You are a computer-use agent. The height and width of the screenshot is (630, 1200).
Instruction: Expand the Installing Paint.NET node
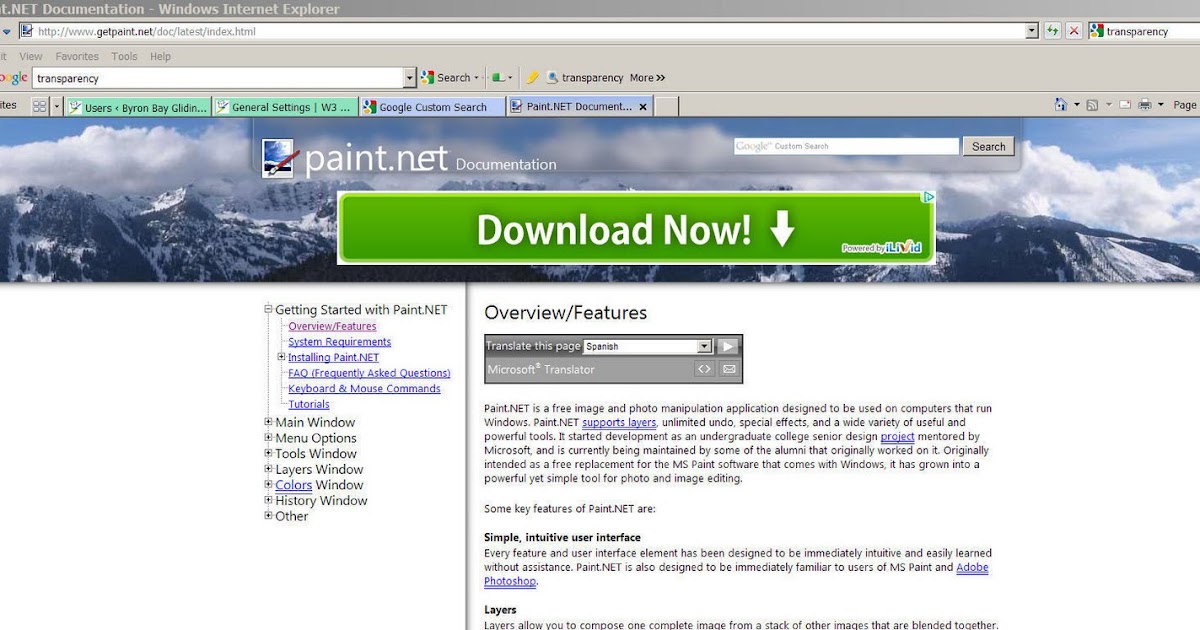coord(282,357)
